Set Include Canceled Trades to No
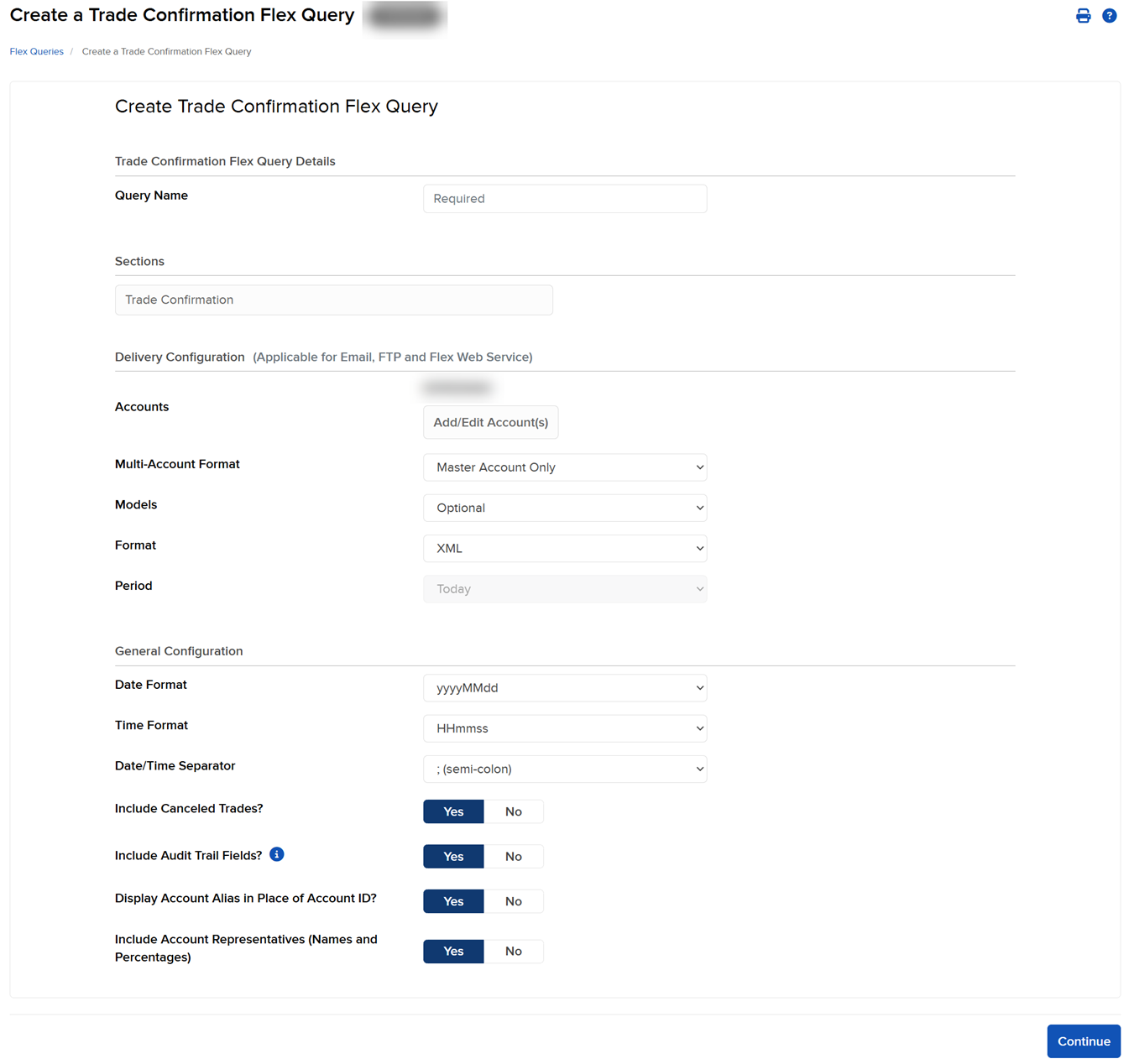Screen dimensions: 1129x1064 click(513, 811)
